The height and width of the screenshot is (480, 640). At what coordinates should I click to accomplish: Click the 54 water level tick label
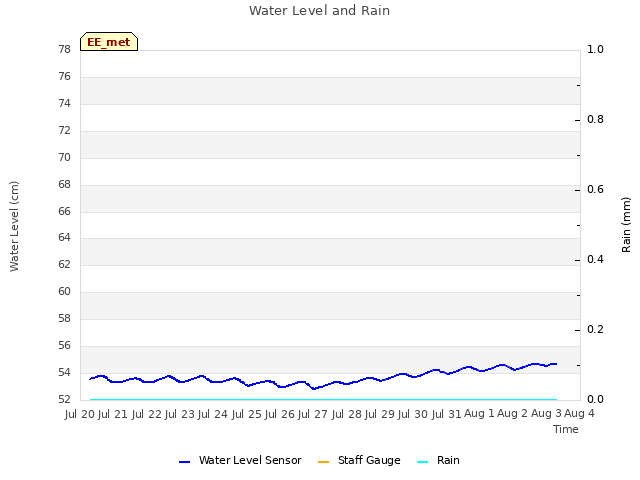(64, 373)
